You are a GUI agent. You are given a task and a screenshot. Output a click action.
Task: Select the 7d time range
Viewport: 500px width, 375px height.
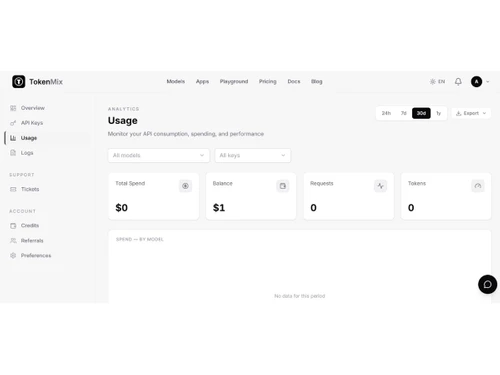click(403, 113)
